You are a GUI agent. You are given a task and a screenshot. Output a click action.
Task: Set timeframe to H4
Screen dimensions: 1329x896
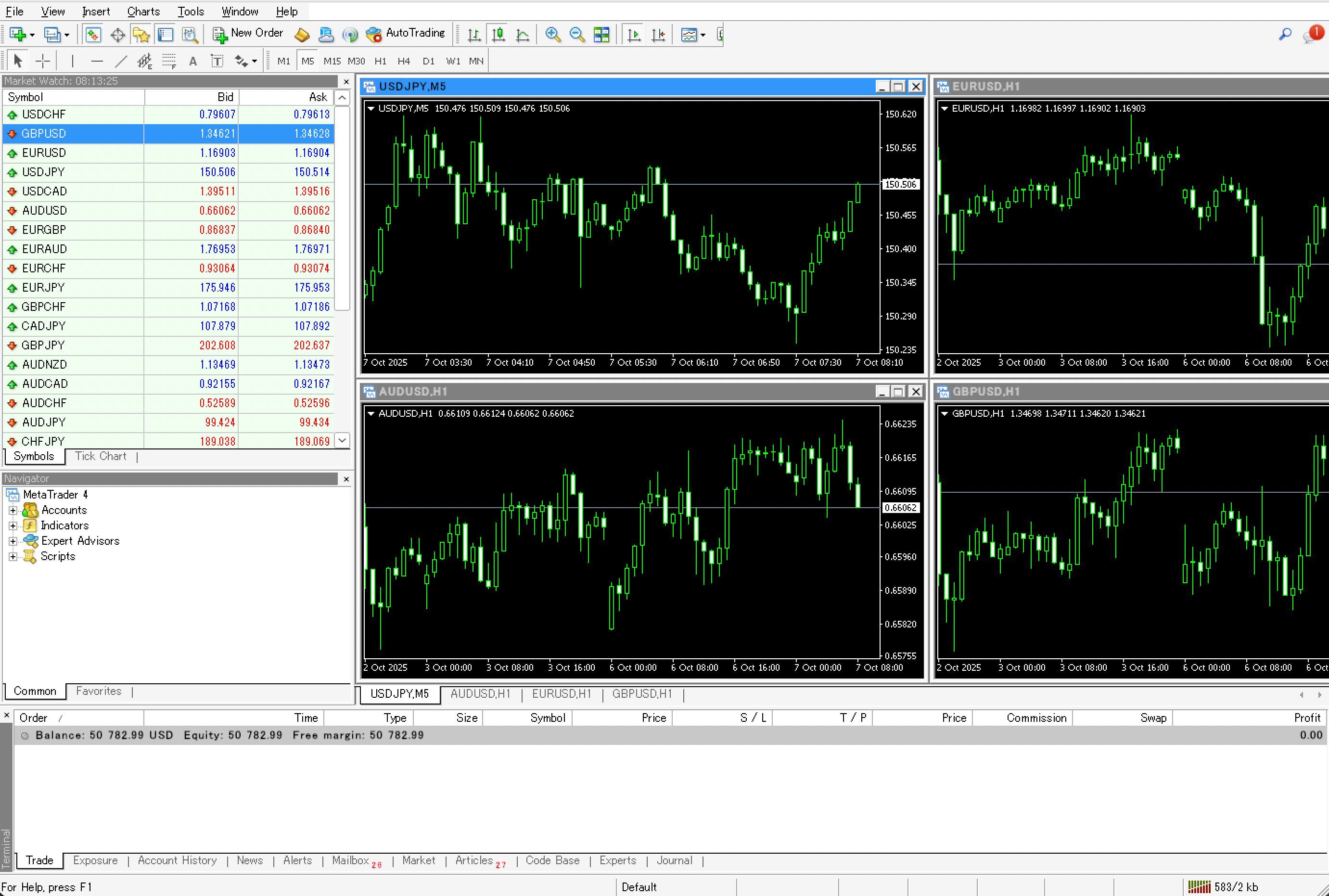pos(403,61)
